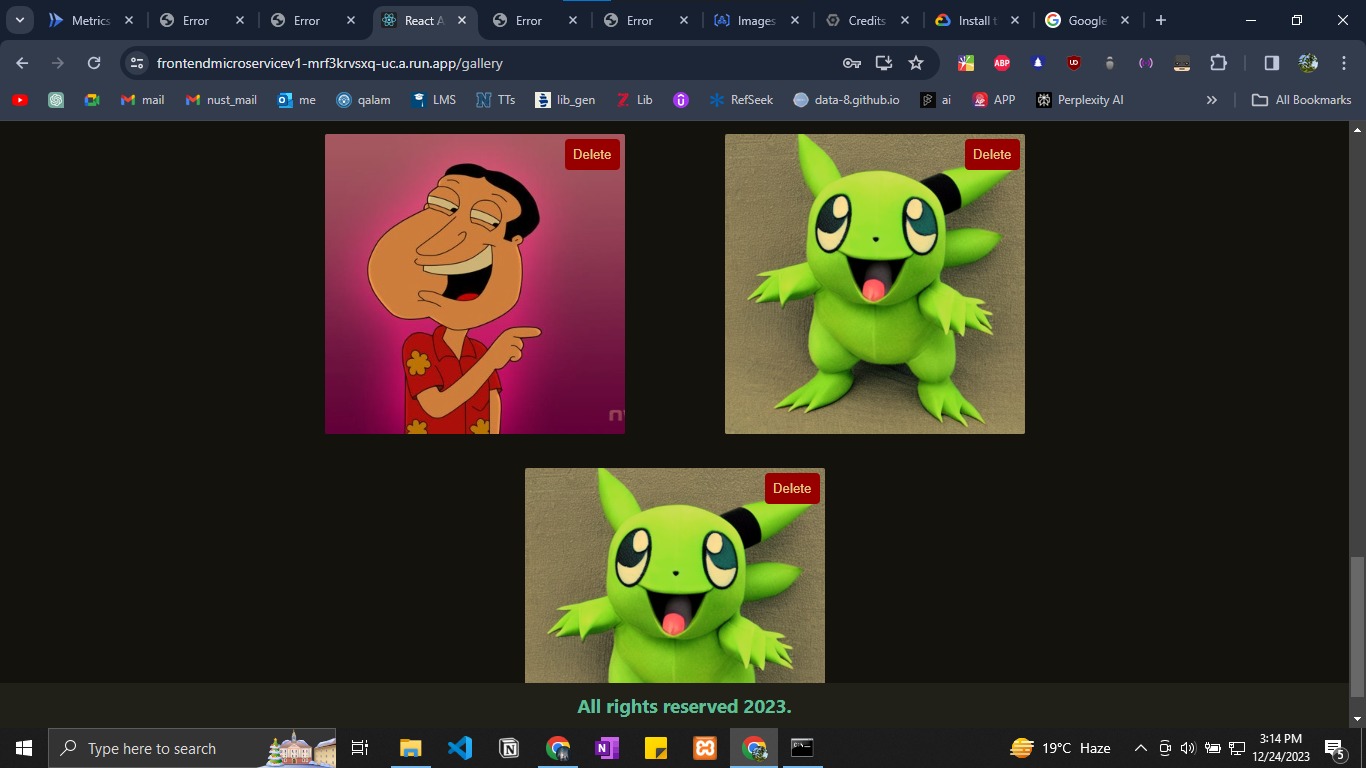This screenshot has height=768, width=1366.
Task: Click the page reload icon
Action: click(x=94, y=63)
